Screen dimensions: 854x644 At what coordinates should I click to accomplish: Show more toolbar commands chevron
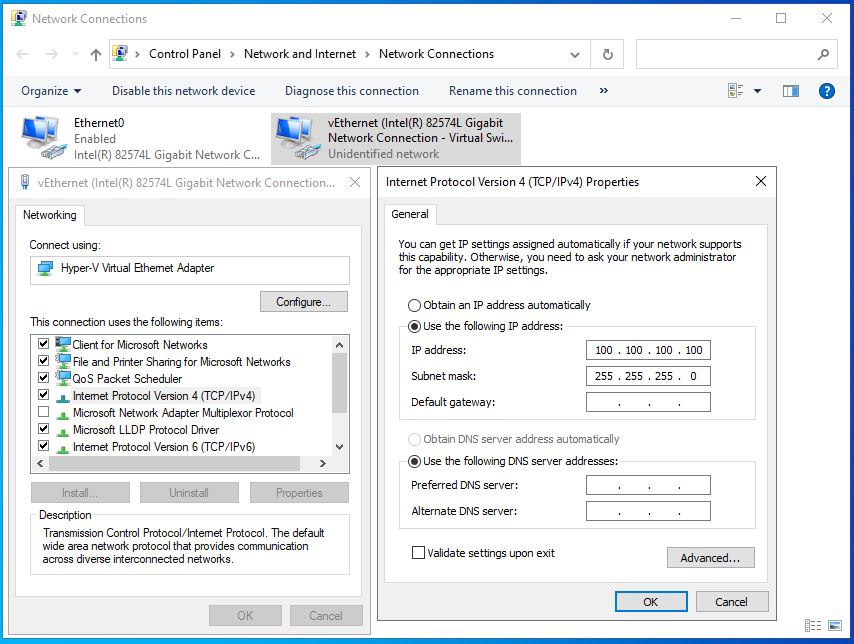pyautogui.click(x=603, y=91)
